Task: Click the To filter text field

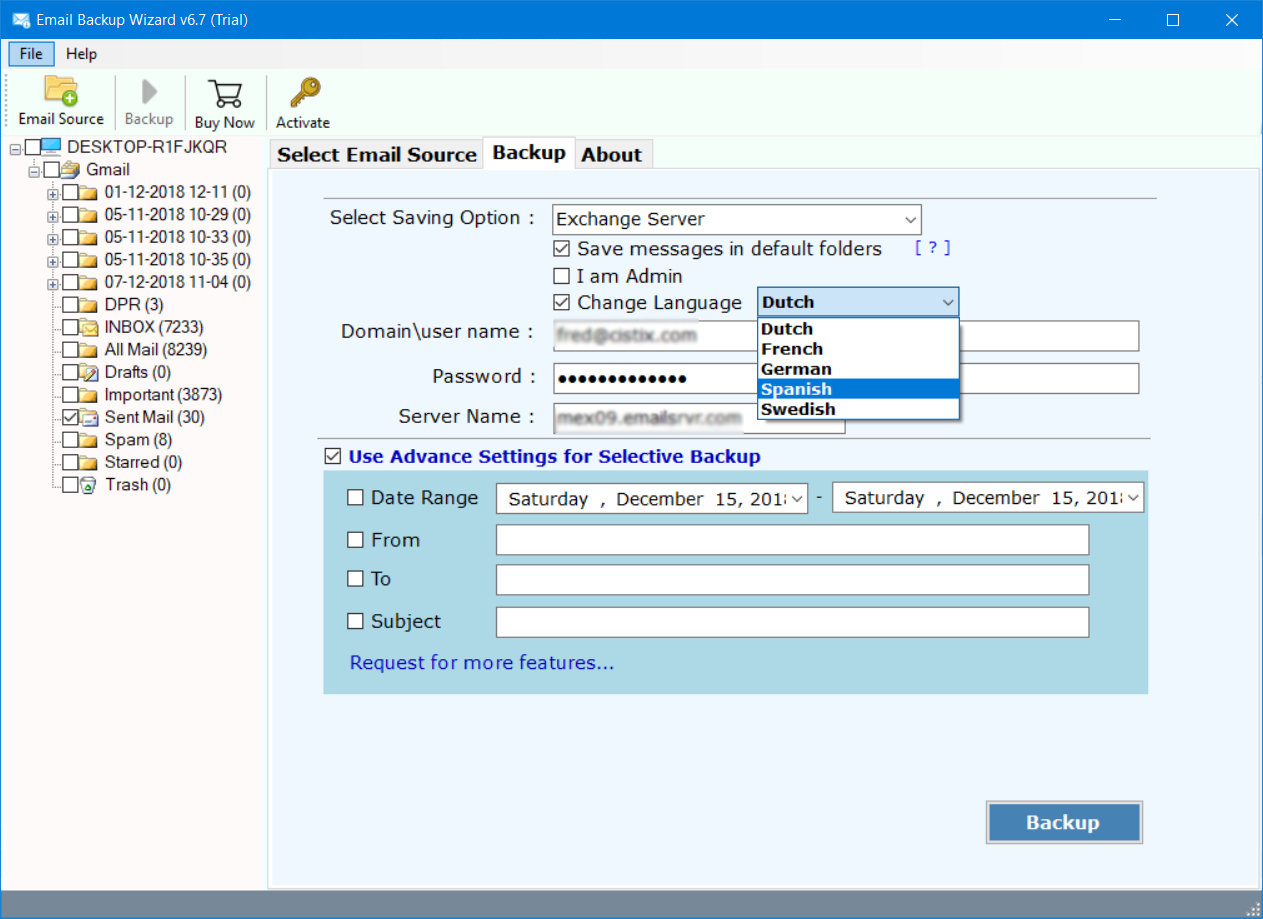Action: click(x=792, y=580)
